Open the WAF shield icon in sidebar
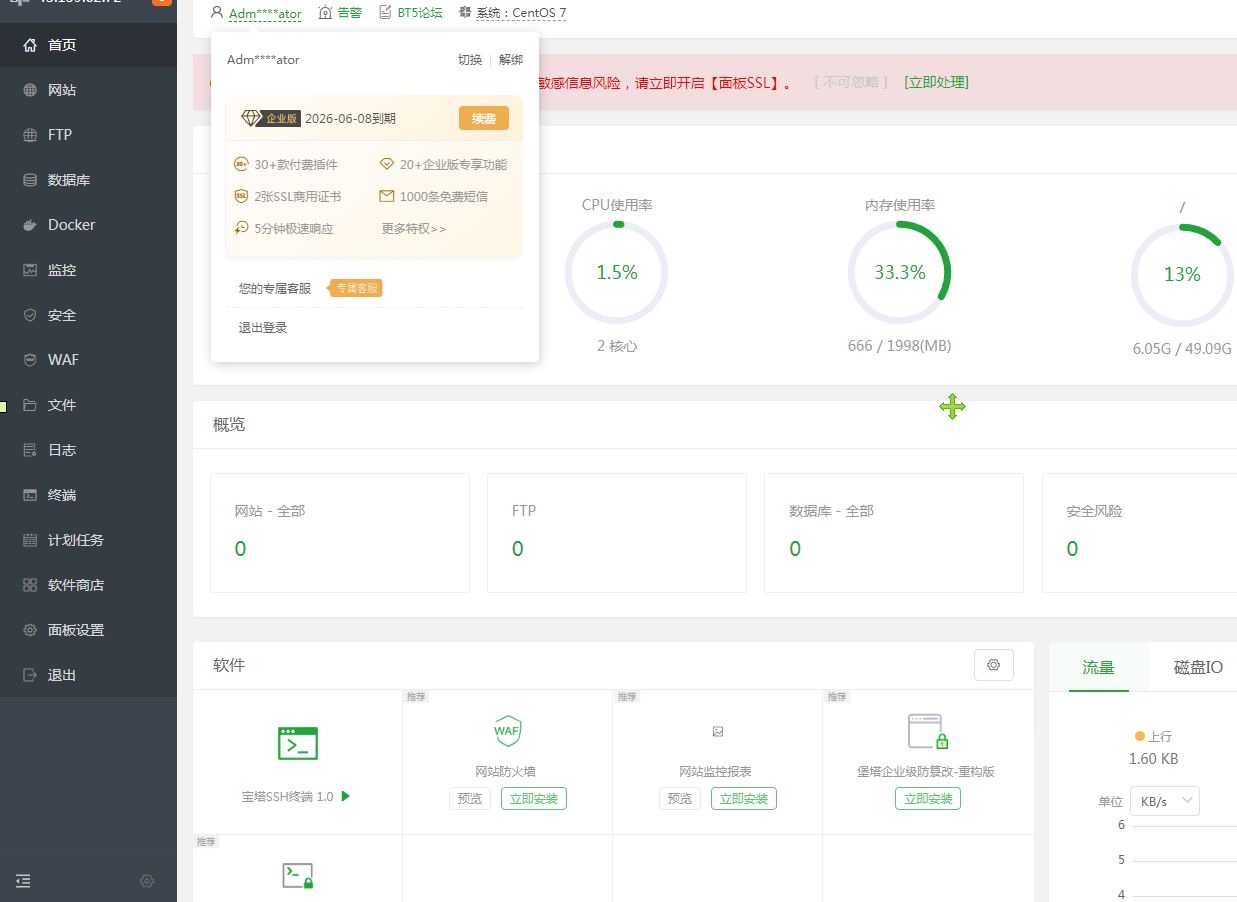This screenshot has width=1237, height=902. coord(30,360)
